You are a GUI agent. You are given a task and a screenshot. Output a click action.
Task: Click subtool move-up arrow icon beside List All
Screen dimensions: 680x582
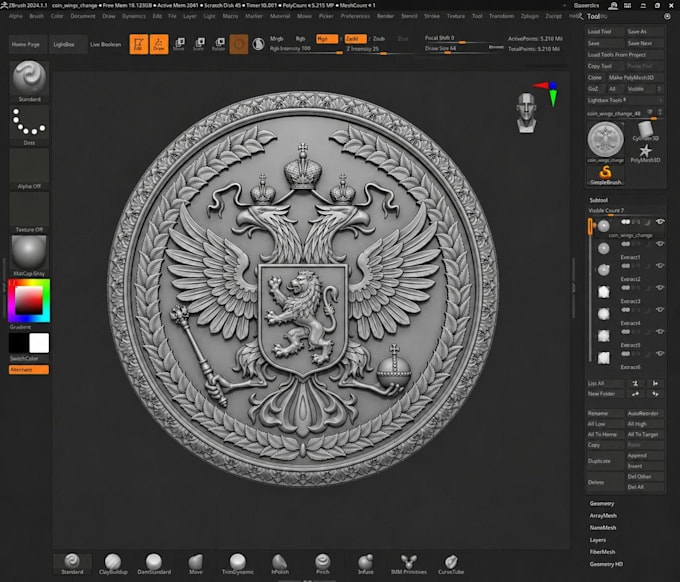point(635,383)
